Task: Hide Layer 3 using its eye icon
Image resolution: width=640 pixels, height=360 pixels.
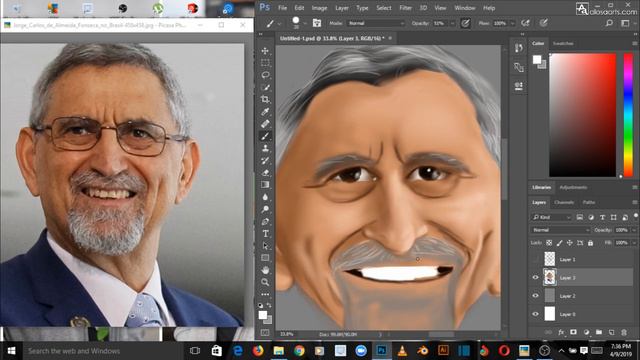Action: pyautogui.click(x=536, y=278)
